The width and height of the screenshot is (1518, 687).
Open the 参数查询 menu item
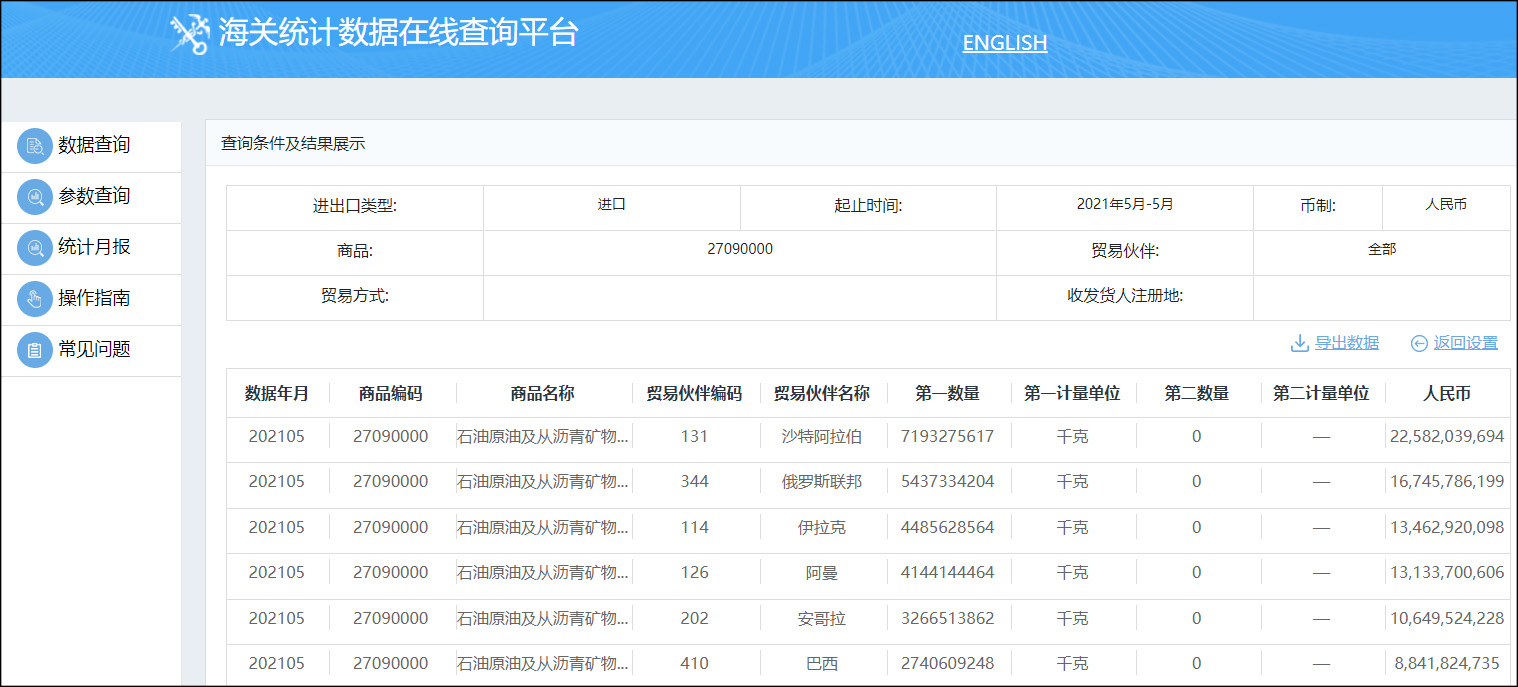(x=94, y=197)
